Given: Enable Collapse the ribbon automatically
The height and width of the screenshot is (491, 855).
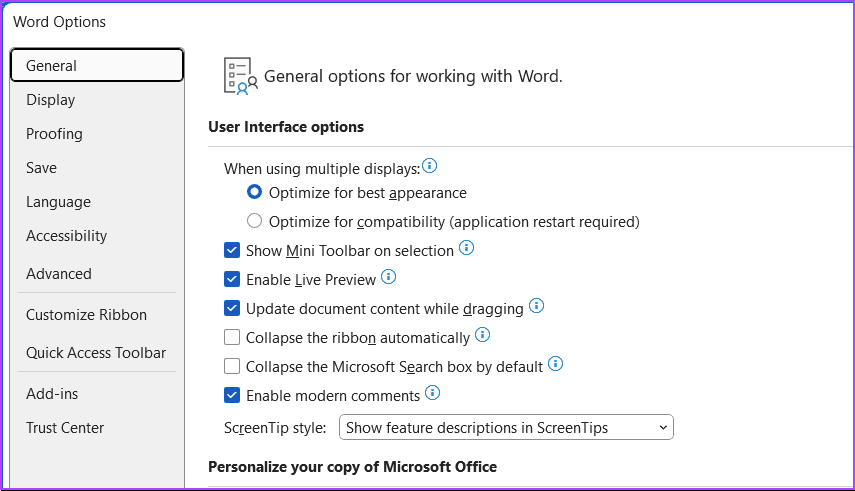Looking at the screenshot, I should click(x=232, y=338).
